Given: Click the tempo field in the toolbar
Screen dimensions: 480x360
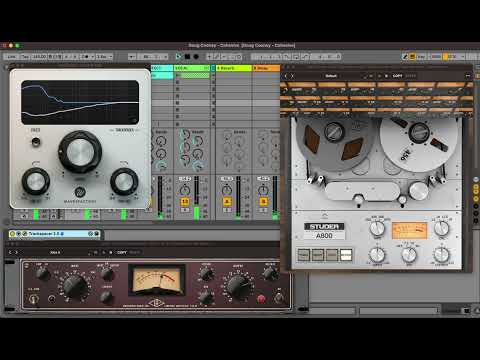Looking at the screenshot, I should click(39, 57).
